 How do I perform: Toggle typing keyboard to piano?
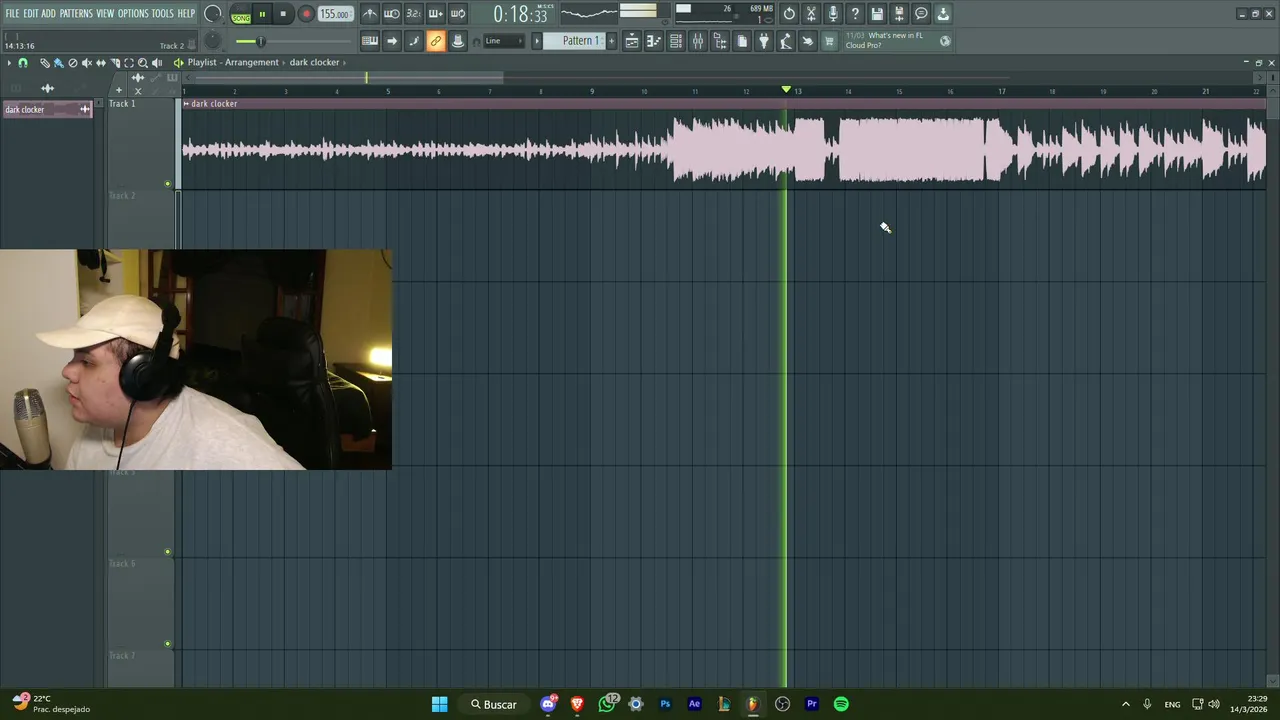click(370, 41)
